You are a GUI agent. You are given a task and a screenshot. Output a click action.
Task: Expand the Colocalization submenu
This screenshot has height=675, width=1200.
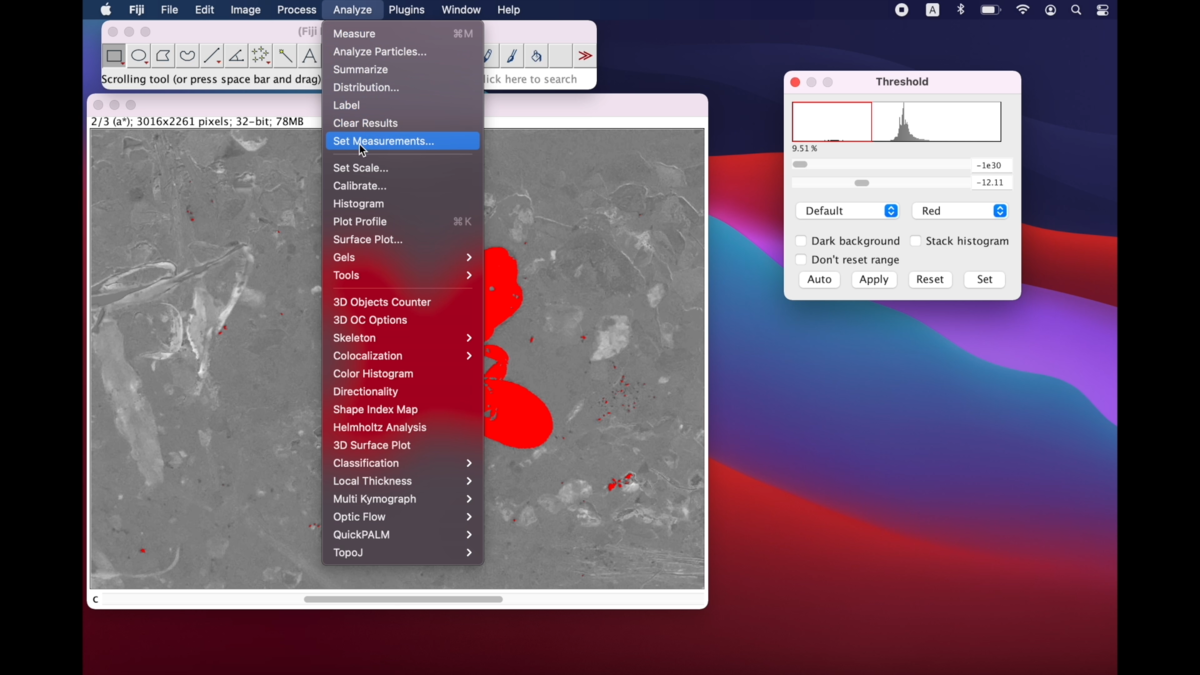tap(402, 356)
